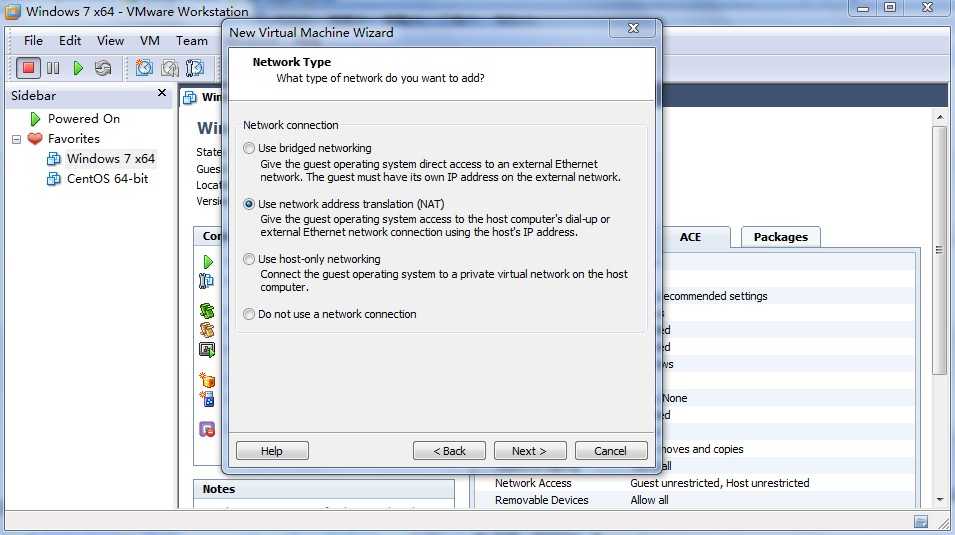Open the VM menu

150,41
